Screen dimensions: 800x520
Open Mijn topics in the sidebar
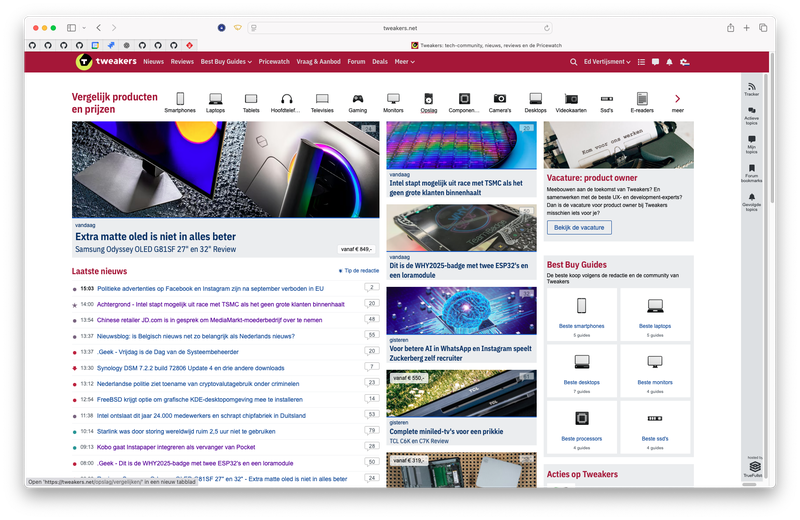point(752,145)
